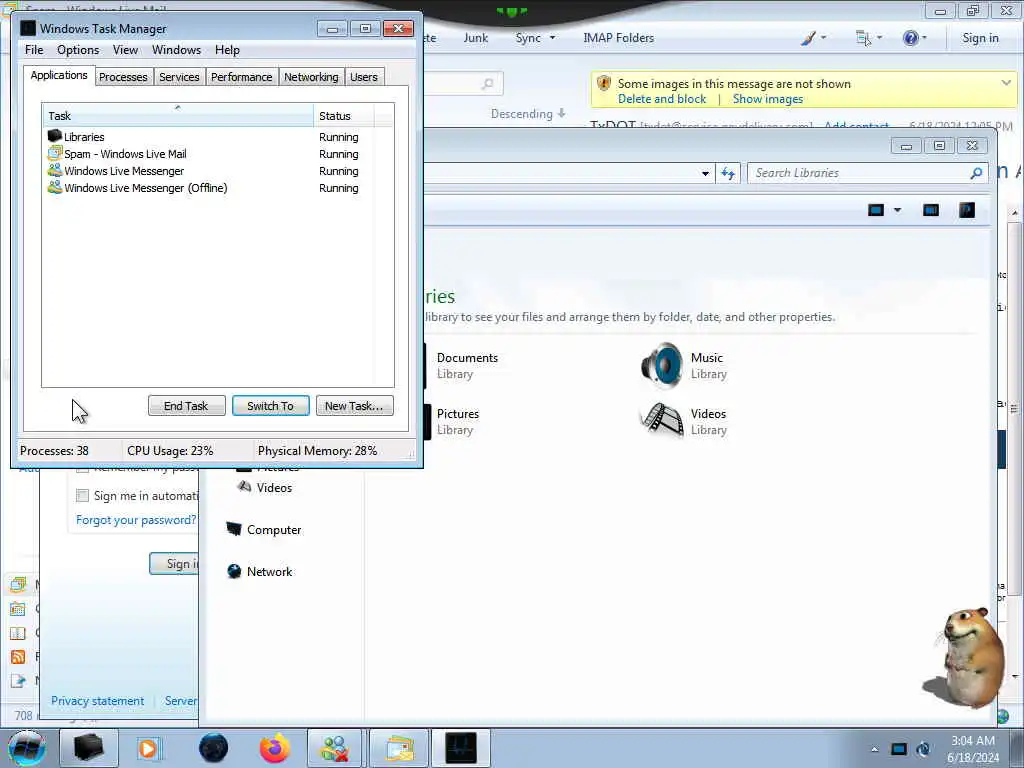
Task: Switch to the Services tab
Action: click(x=179, y=77)
